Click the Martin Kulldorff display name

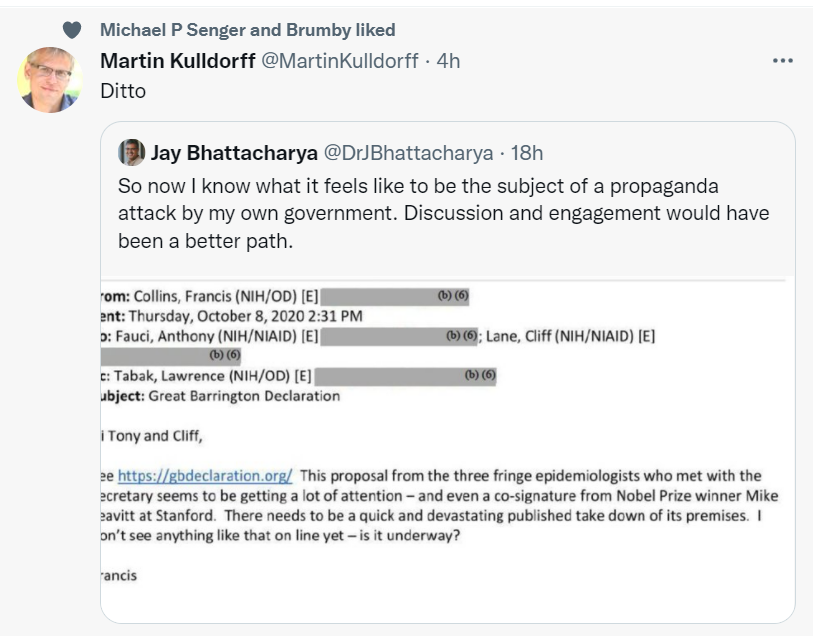[178, 61]
